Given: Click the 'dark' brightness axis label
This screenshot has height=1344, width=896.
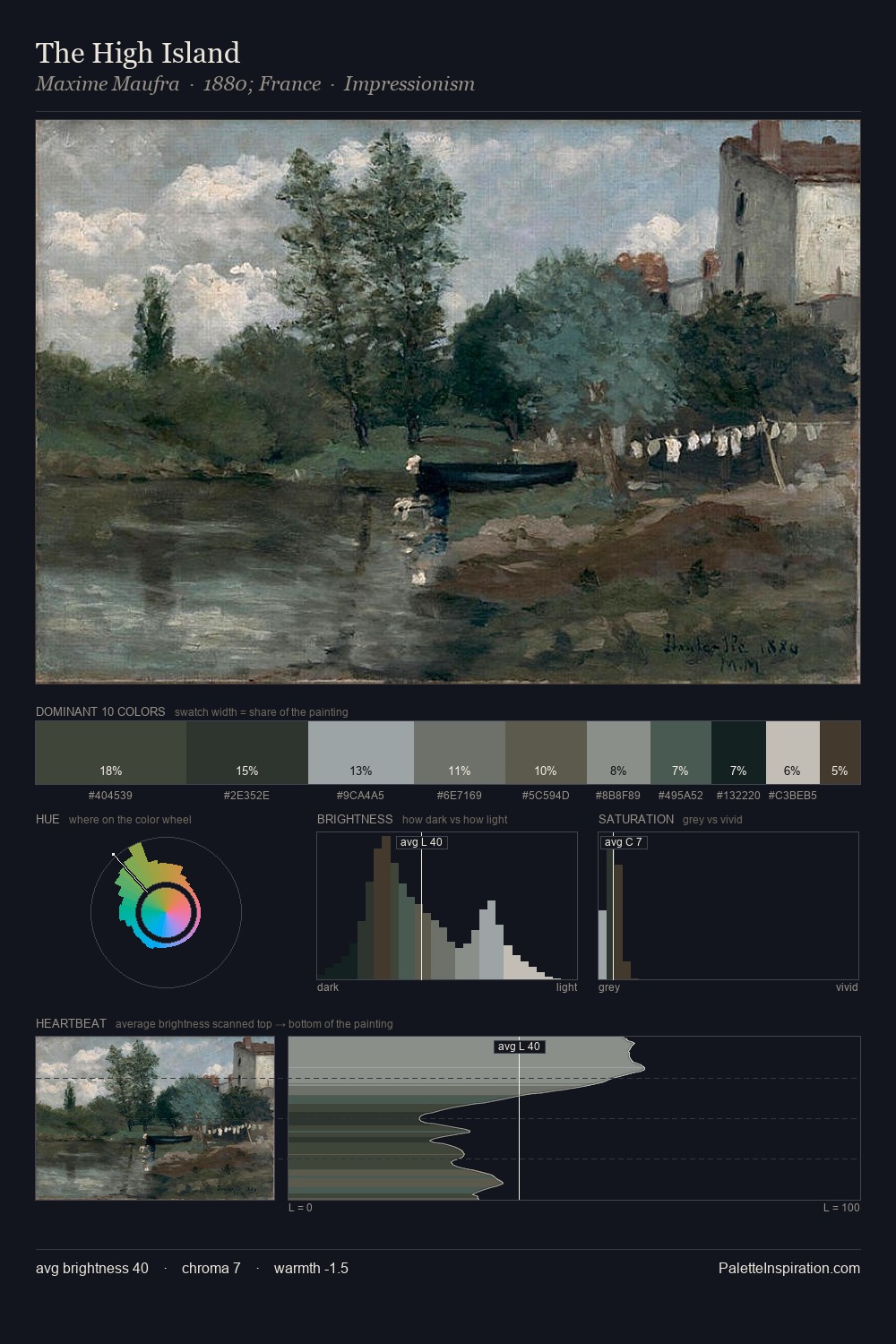Looking at the screenshot, I should (328, 987).
